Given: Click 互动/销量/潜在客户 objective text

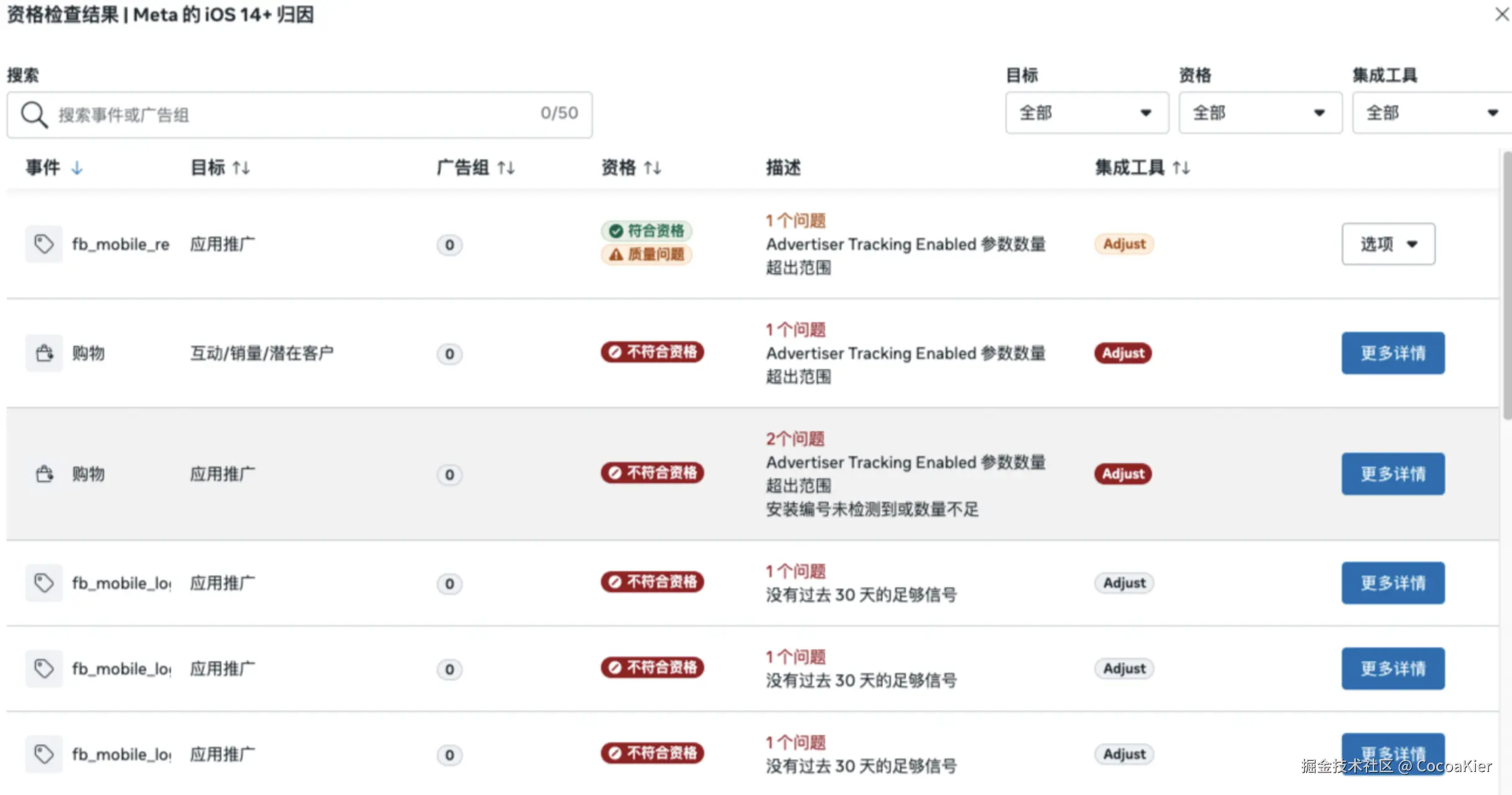Looking at the screenshot, I should 262,353.
